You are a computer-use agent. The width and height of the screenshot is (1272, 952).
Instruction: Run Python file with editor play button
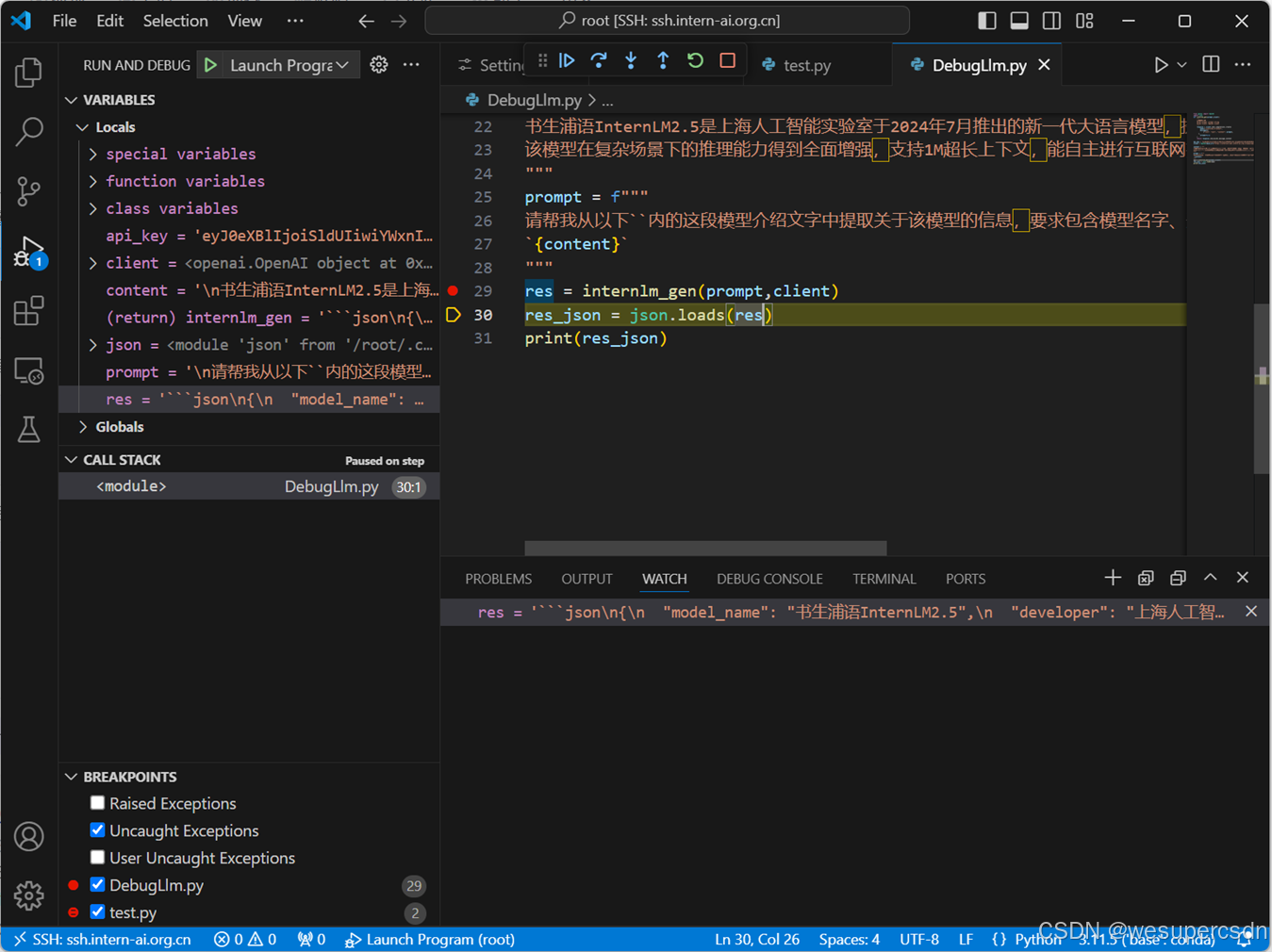click(x=1161, y=64)
